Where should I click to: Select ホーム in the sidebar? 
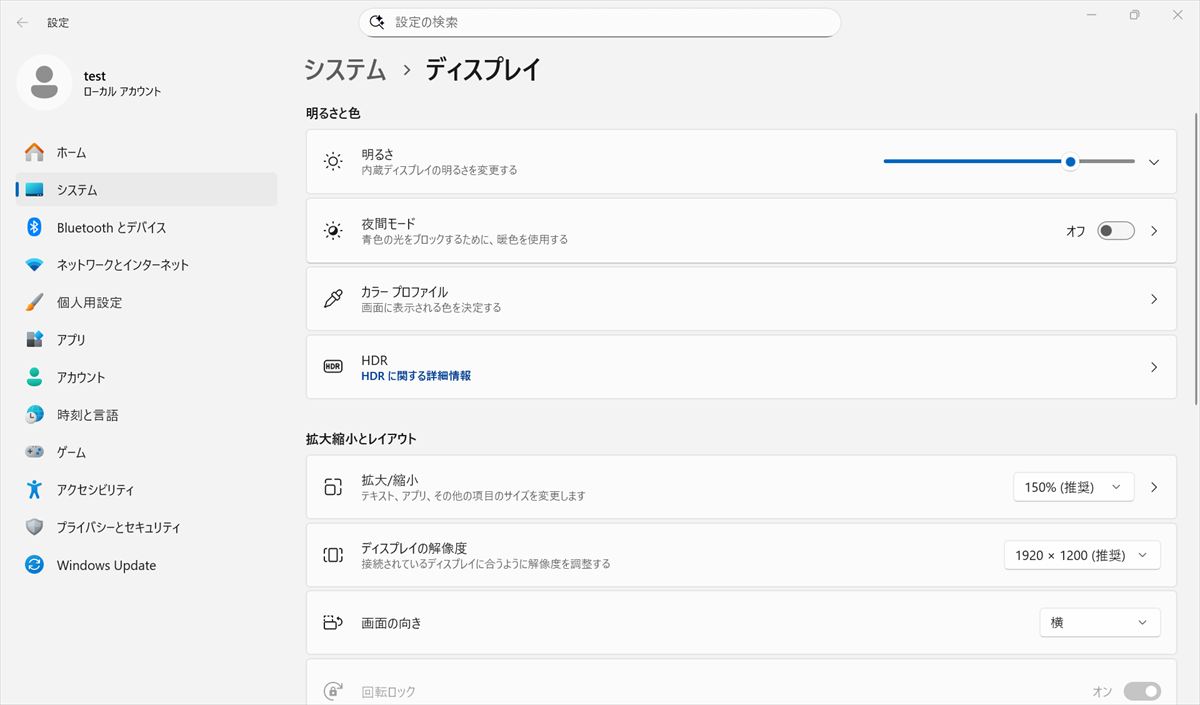coord(71,152)
